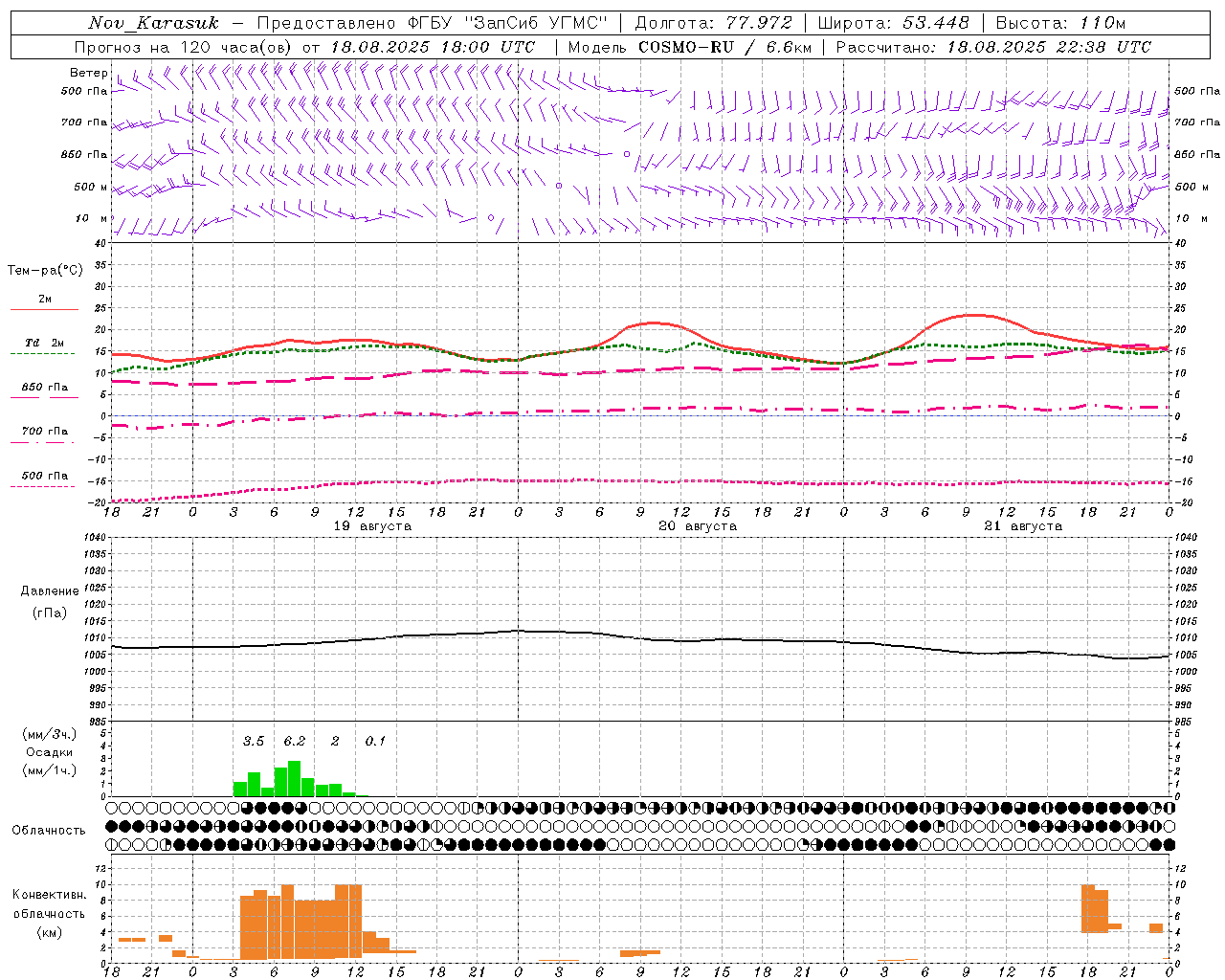Click the Осадки precipitation label
The width and height of the screenshot is (1225, 980).
[x=50, y=752]
